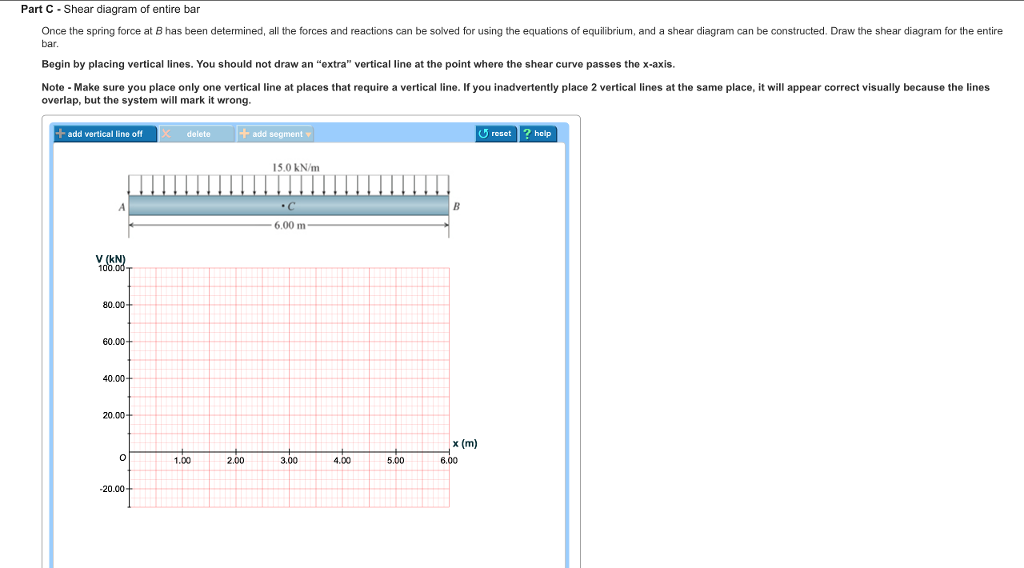Click point C on the beam
Screen dimensions: 1024x568
(x=288, y=207)
